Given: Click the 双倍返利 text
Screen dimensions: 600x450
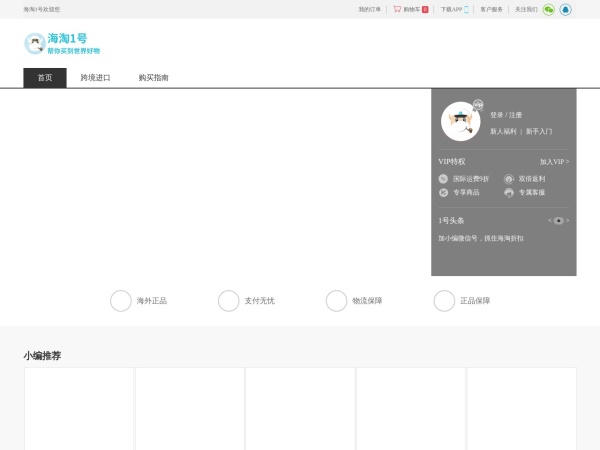Looking at the screenshot, I should 532,179.
